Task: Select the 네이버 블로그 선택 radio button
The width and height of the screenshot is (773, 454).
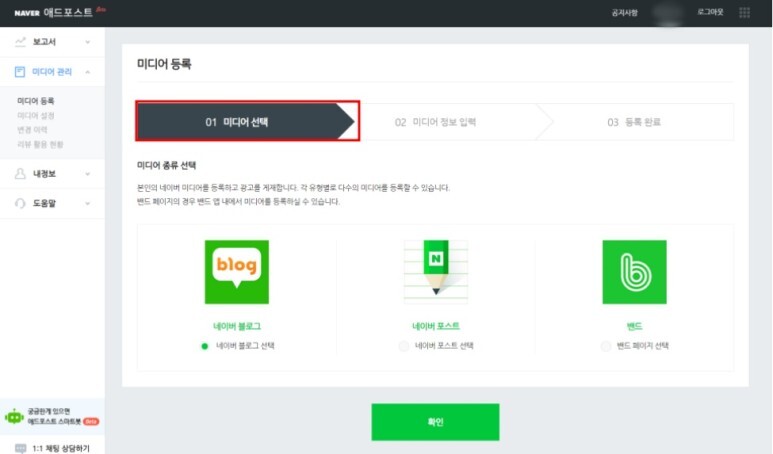Action: point(205,346)
